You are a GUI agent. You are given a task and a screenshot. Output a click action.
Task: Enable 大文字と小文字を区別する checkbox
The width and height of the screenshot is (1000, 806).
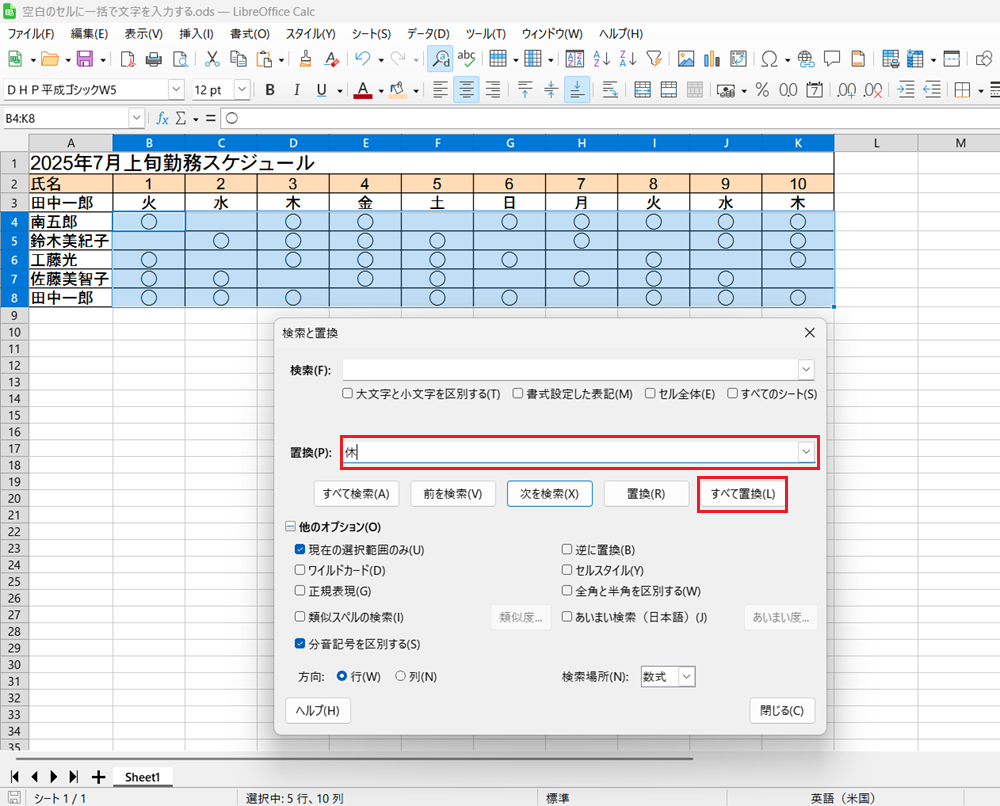(x=348, y=393)
